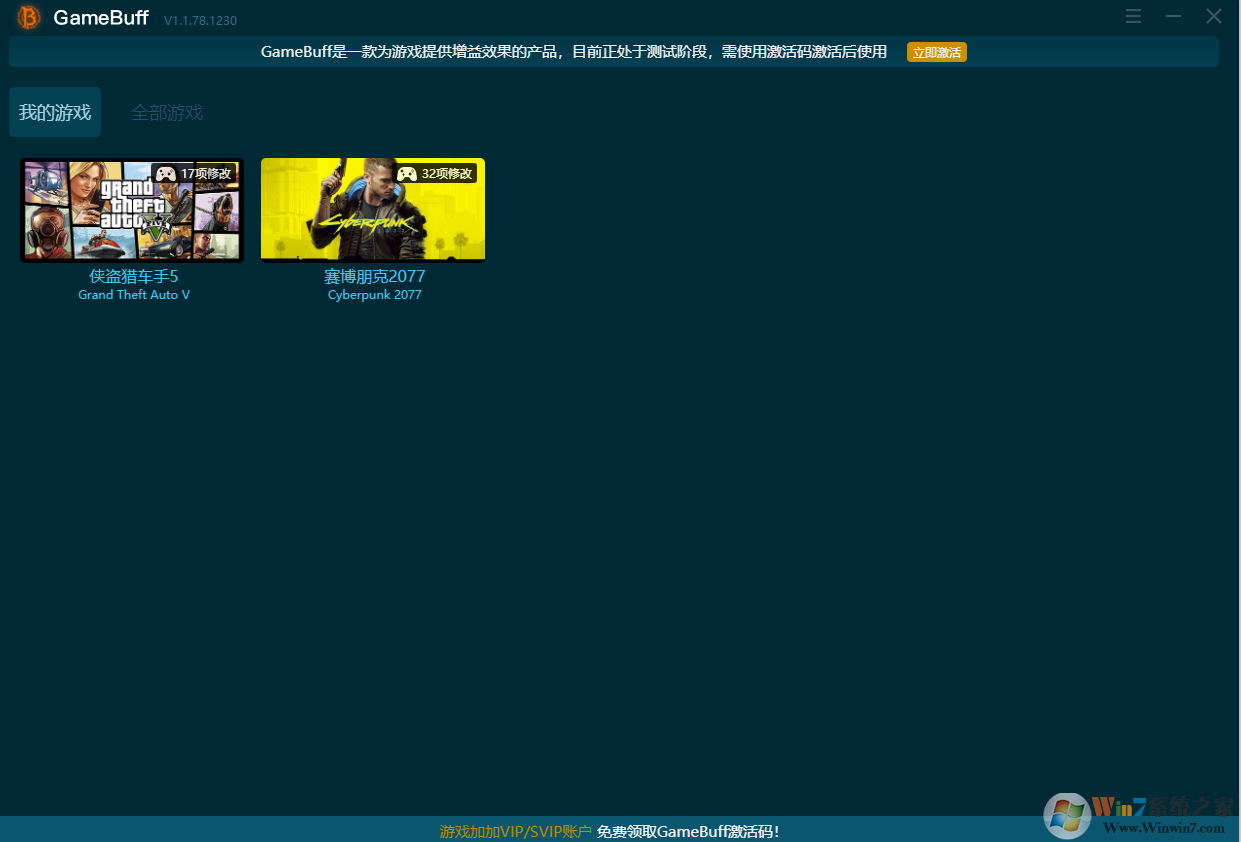The image size is (1241, 842).
Task: Close the GameBuff window
Action: click(1214, 17)
